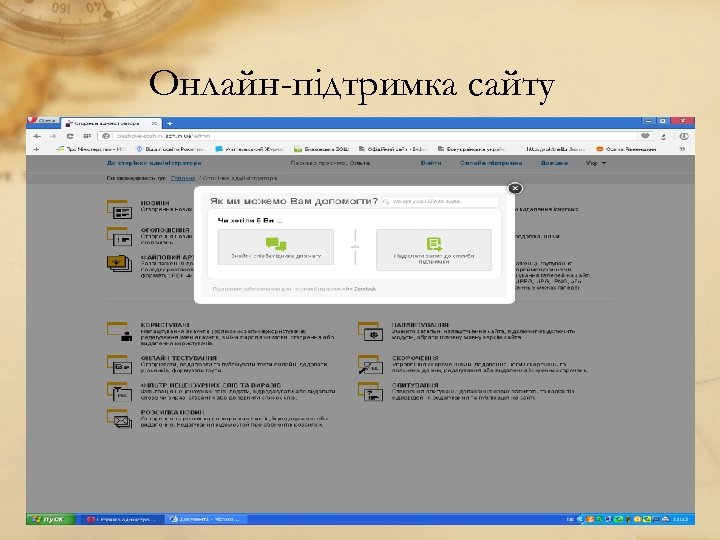Open the 'Офіційний сайт' bookmark
Image resolution: width=720 pixels, height=540 pixels.
click(393, 149)
